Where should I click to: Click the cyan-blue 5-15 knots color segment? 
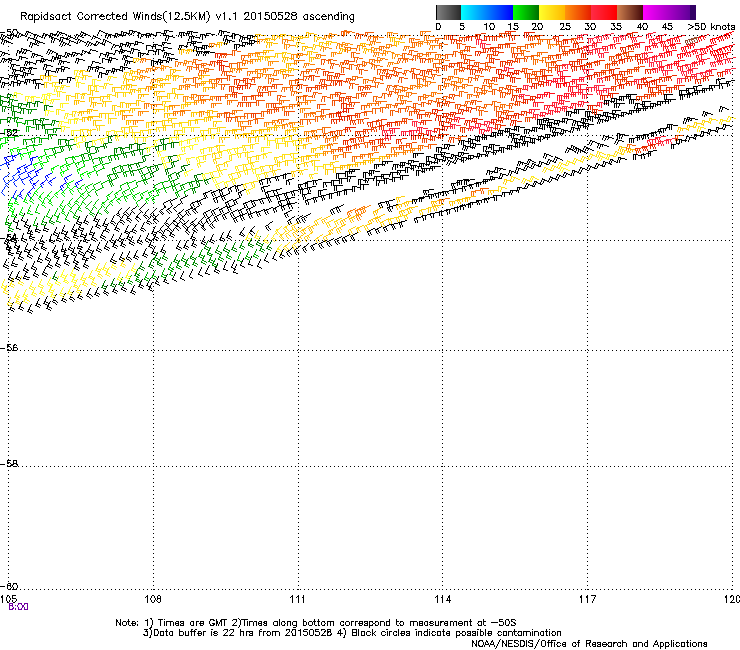(487, 12)
